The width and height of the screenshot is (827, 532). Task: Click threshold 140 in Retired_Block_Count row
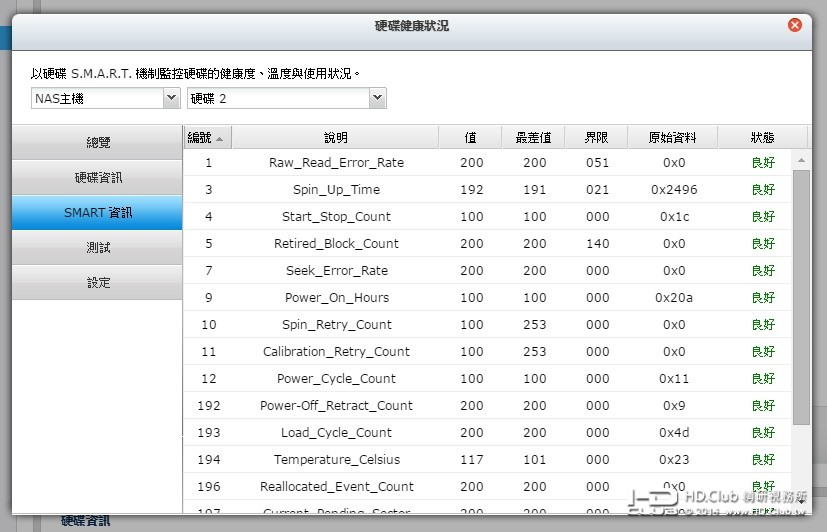pos(598,243)
